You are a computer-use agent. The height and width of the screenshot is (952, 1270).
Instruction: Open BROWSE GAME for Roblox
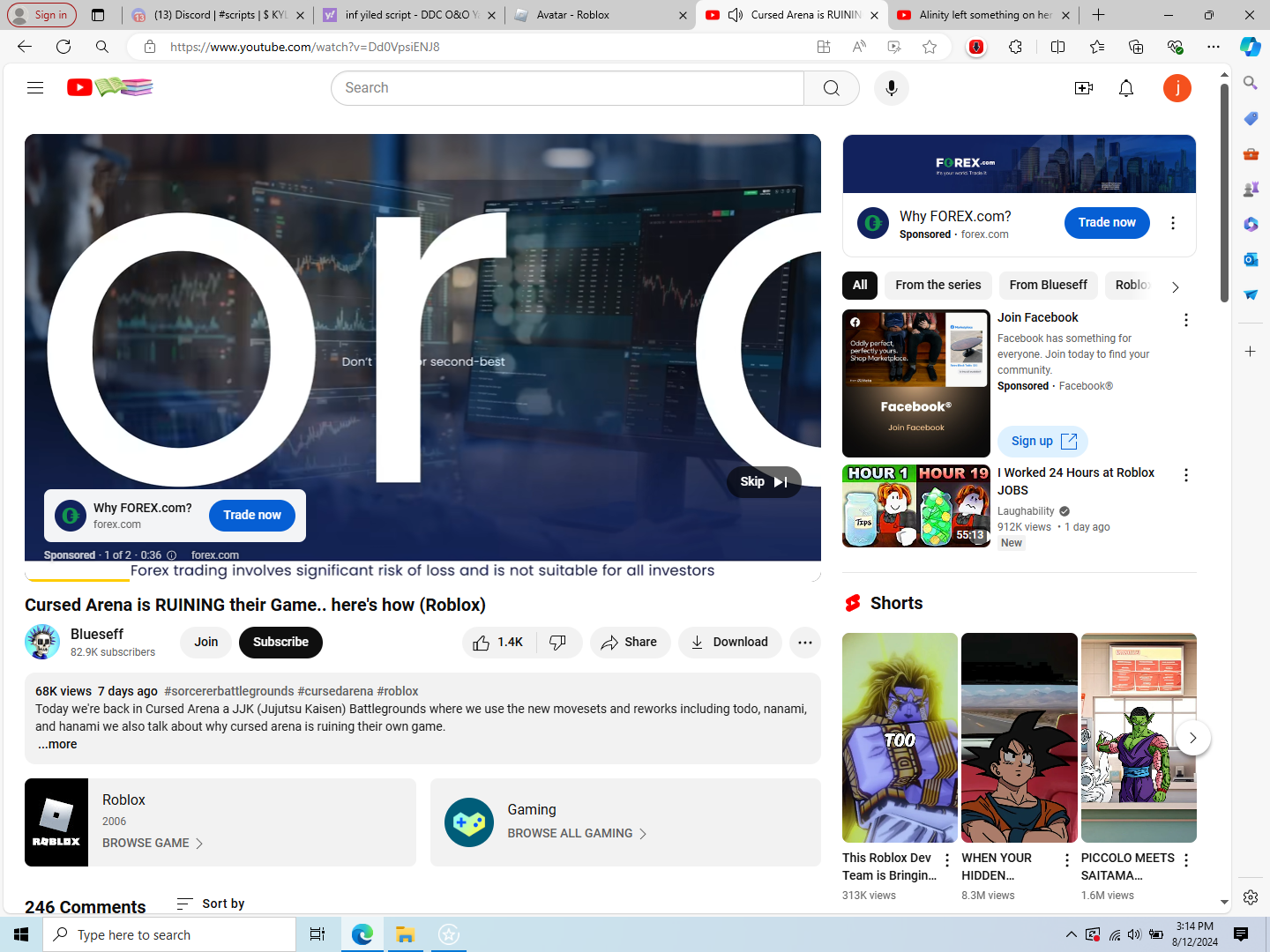tap(153, 844)
